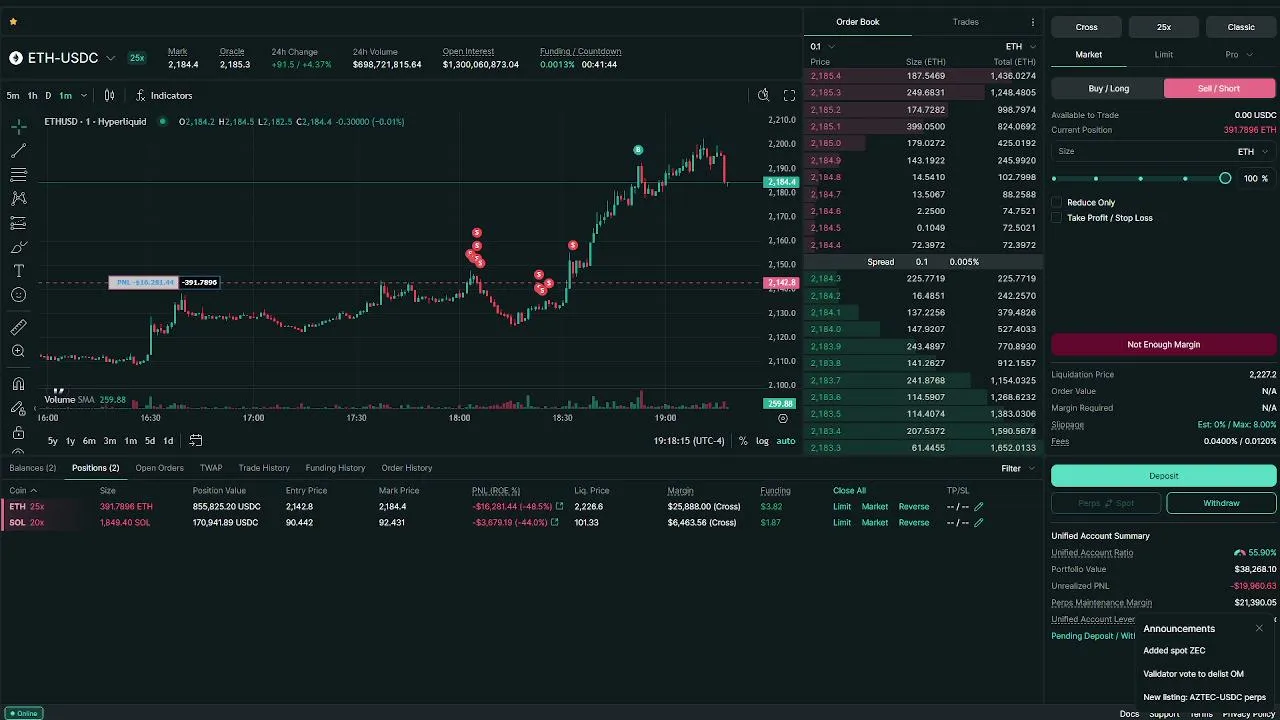Open the Docs footer link
This screenshot has width=1280, height=720.
coord(1129,714)
